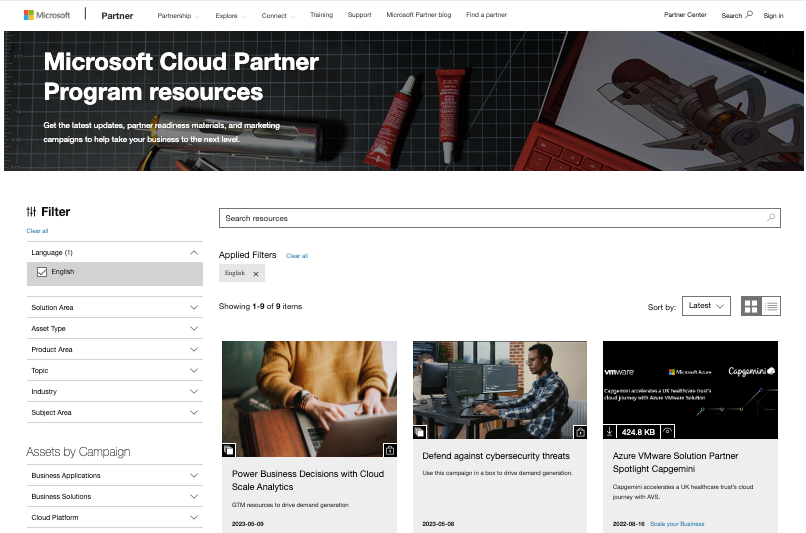The height and width of the screenshot is (533, 806).
Task: Open Azure VMware Solution Partner Spotlight title
Action: pos(675,463)
